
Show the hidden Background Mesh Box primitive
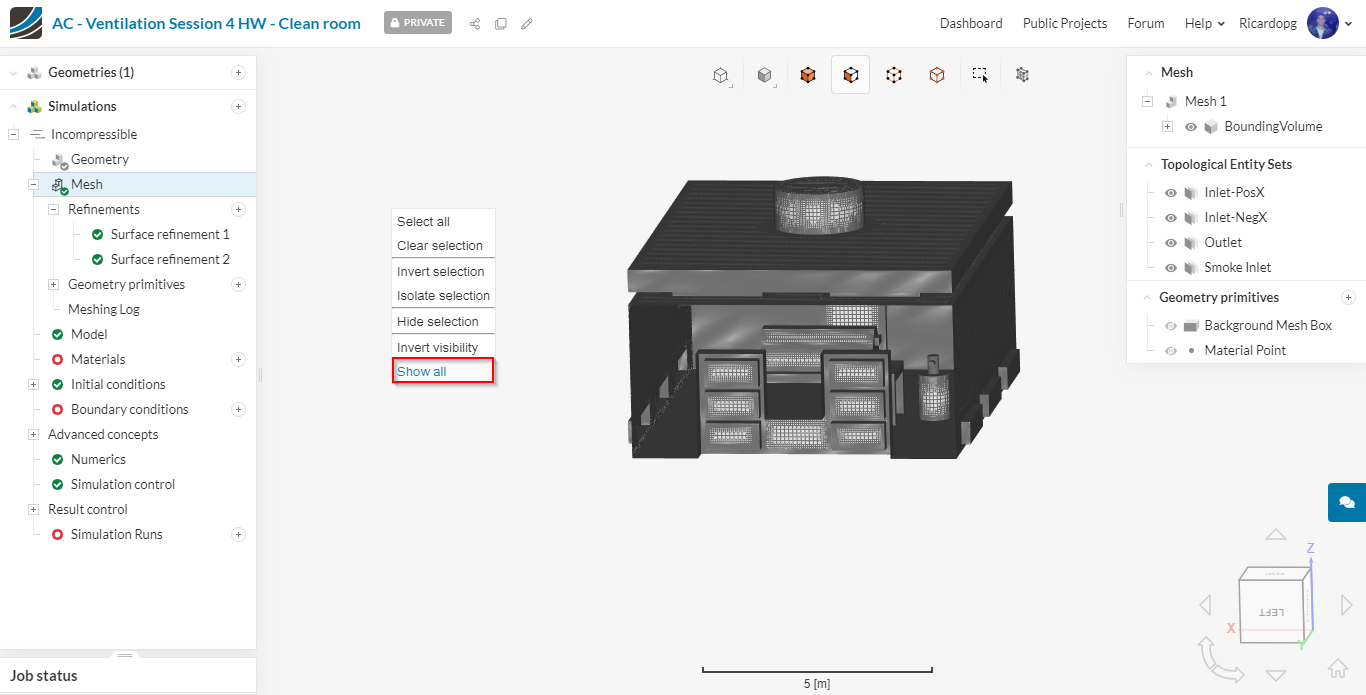(1171, 325)
